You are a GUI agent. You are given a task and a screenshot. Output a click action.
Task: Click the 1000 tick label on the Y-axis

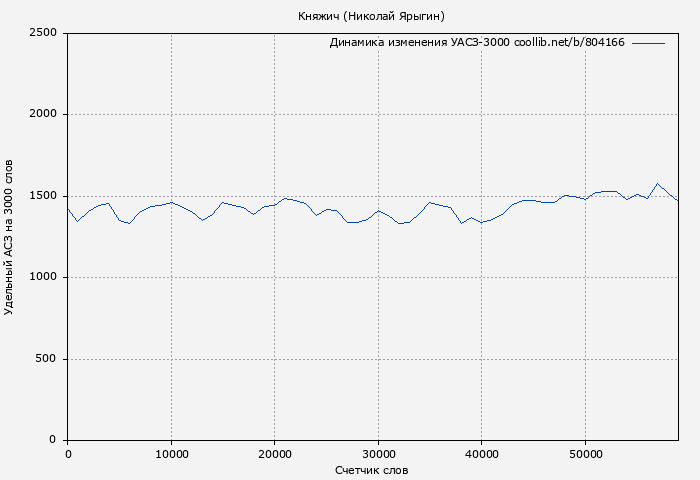click(x=41, y=277)
